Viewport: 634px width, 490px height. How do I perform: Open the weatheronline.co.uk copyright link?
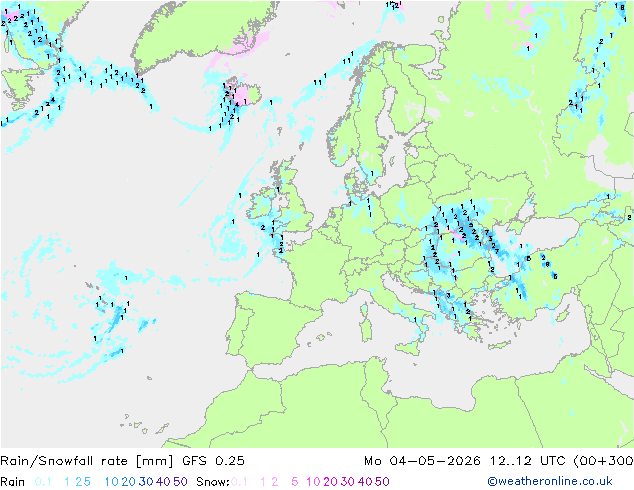(x=550, y=481)
